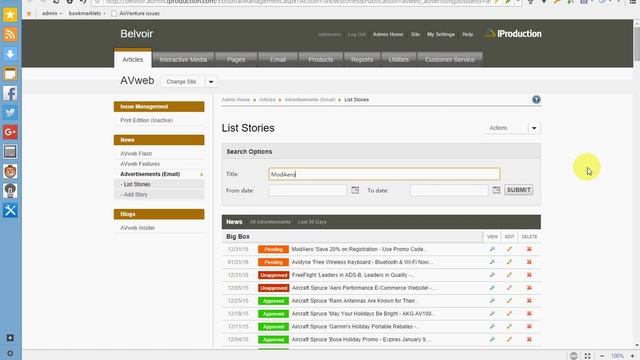This screenshot has height=360, width=640.
Task: Open the Admin Home header link
Action: pyautogui.click(x=388, y=34)
